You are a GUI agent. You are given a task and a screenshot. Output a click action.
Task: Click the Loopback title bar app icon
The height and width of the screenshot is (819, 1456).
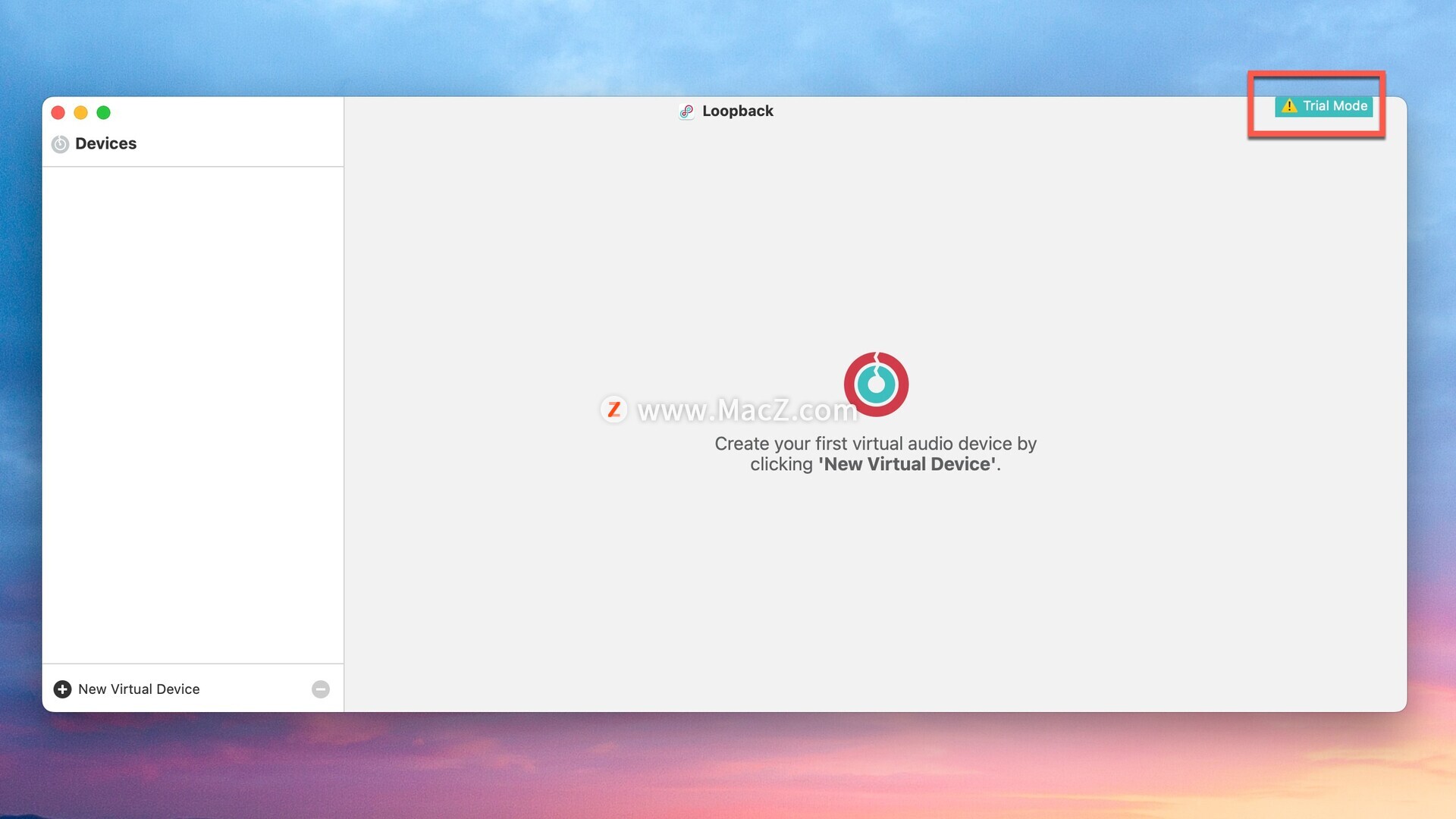click(x=686, y=111)
